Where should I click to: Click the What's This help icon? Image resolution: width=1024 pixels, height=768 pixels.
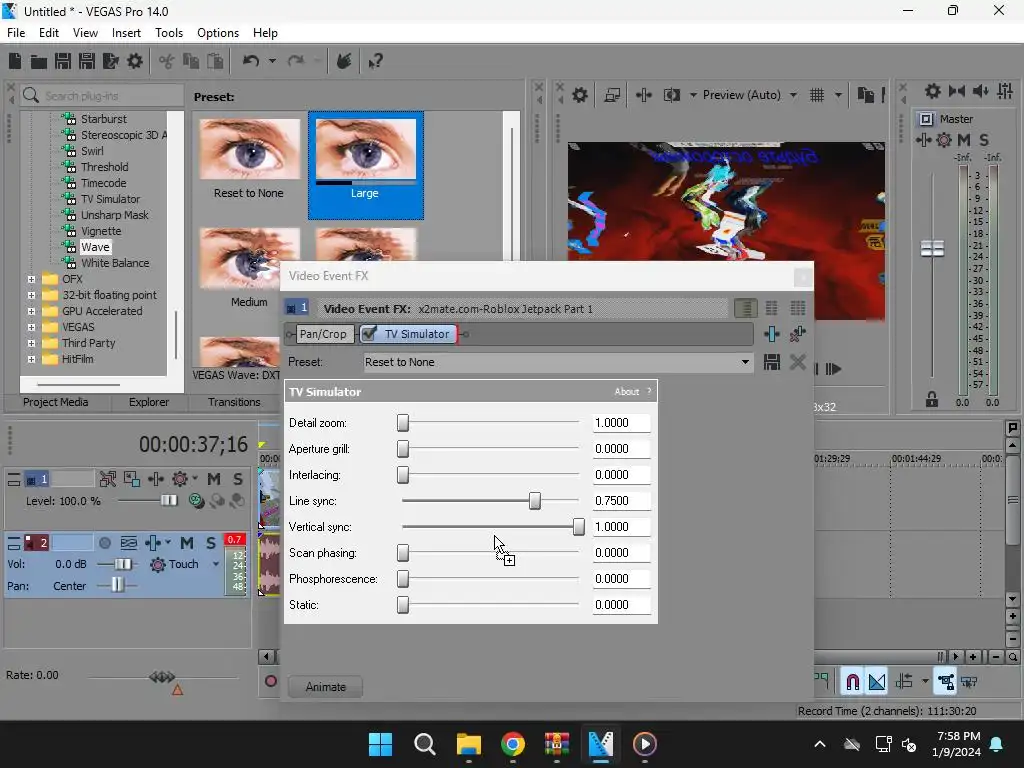coord(375,61)
